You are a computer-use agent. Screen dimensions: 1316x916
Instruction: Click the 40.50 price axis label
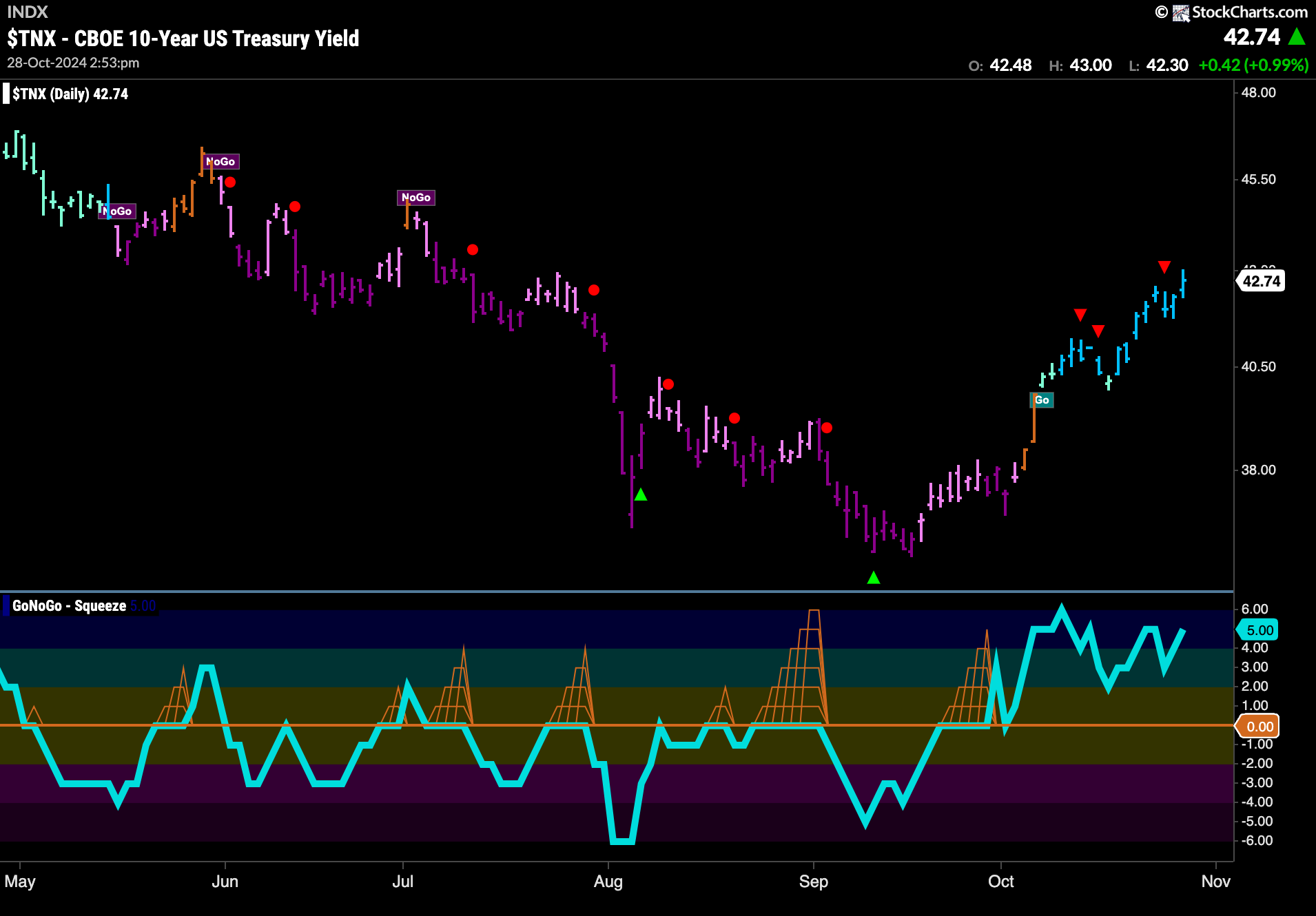click(1259, 367)
